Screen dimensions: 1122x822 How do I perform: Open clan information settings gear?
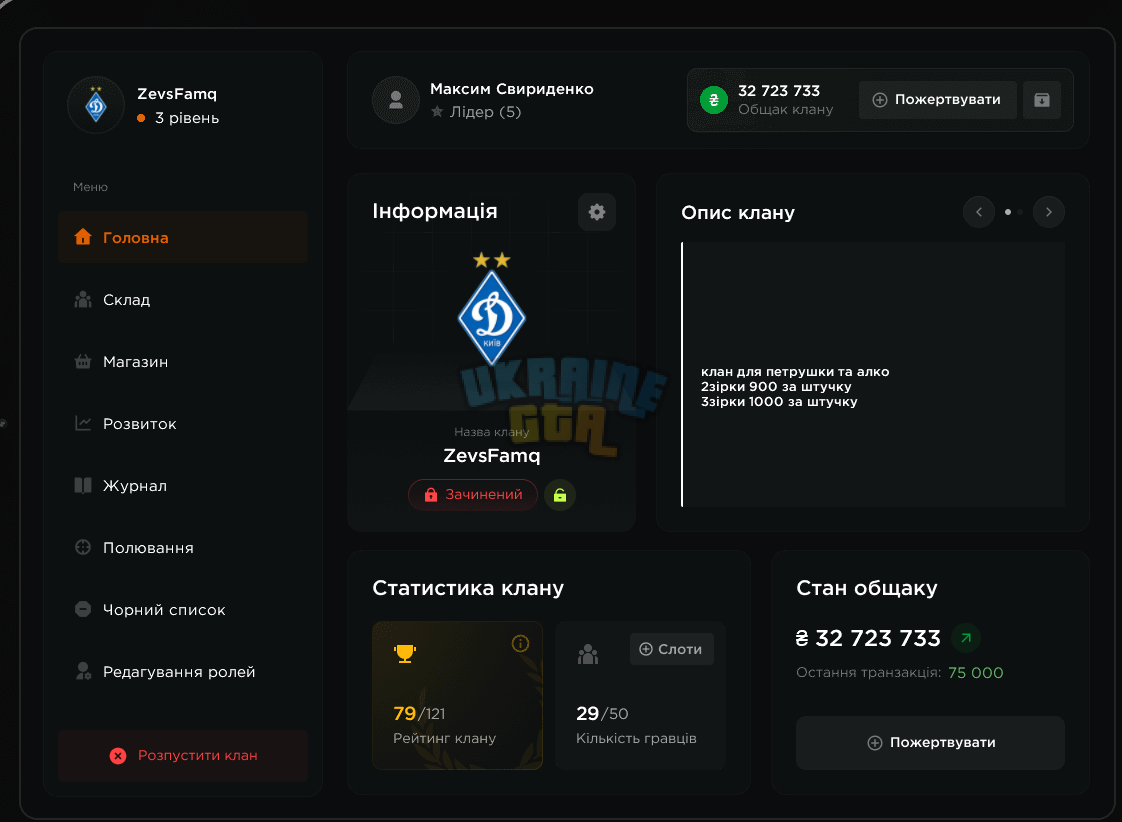[597, 212]
